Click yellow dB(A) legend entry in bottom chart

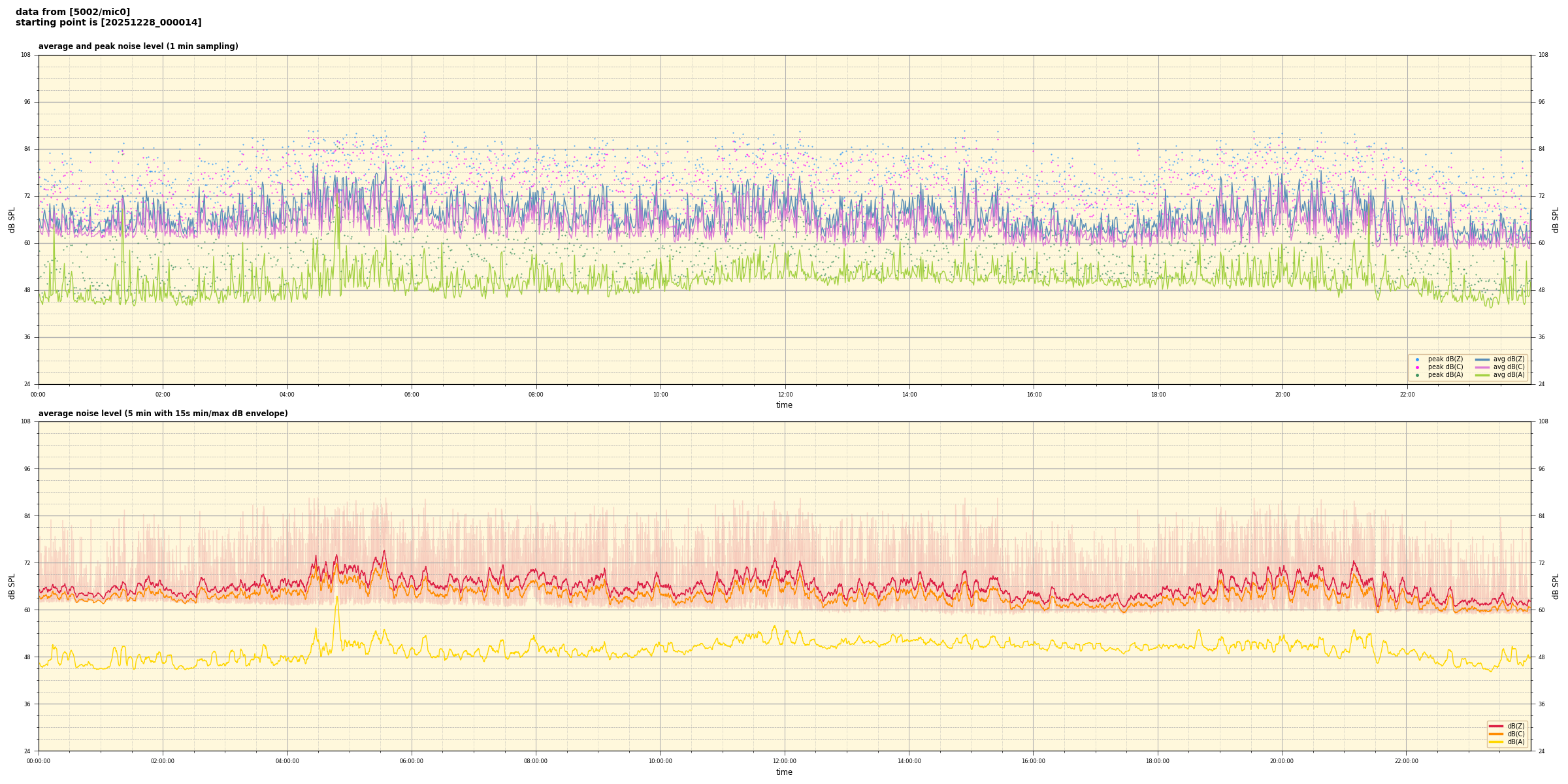coord(1496,742)
